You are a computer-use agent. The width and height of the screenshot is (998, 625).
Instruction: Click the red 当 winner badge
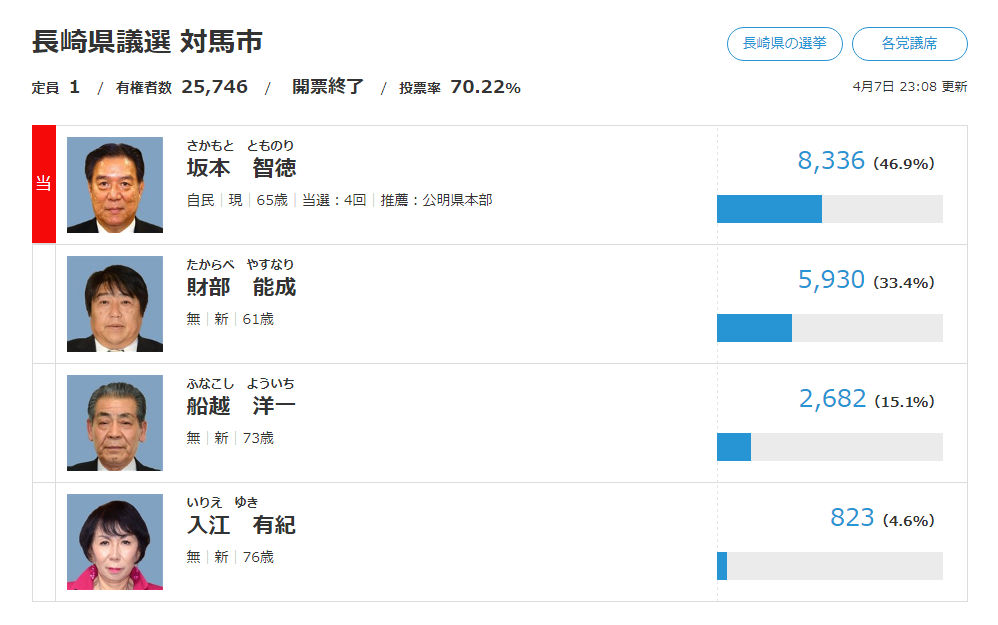point(43,184)
